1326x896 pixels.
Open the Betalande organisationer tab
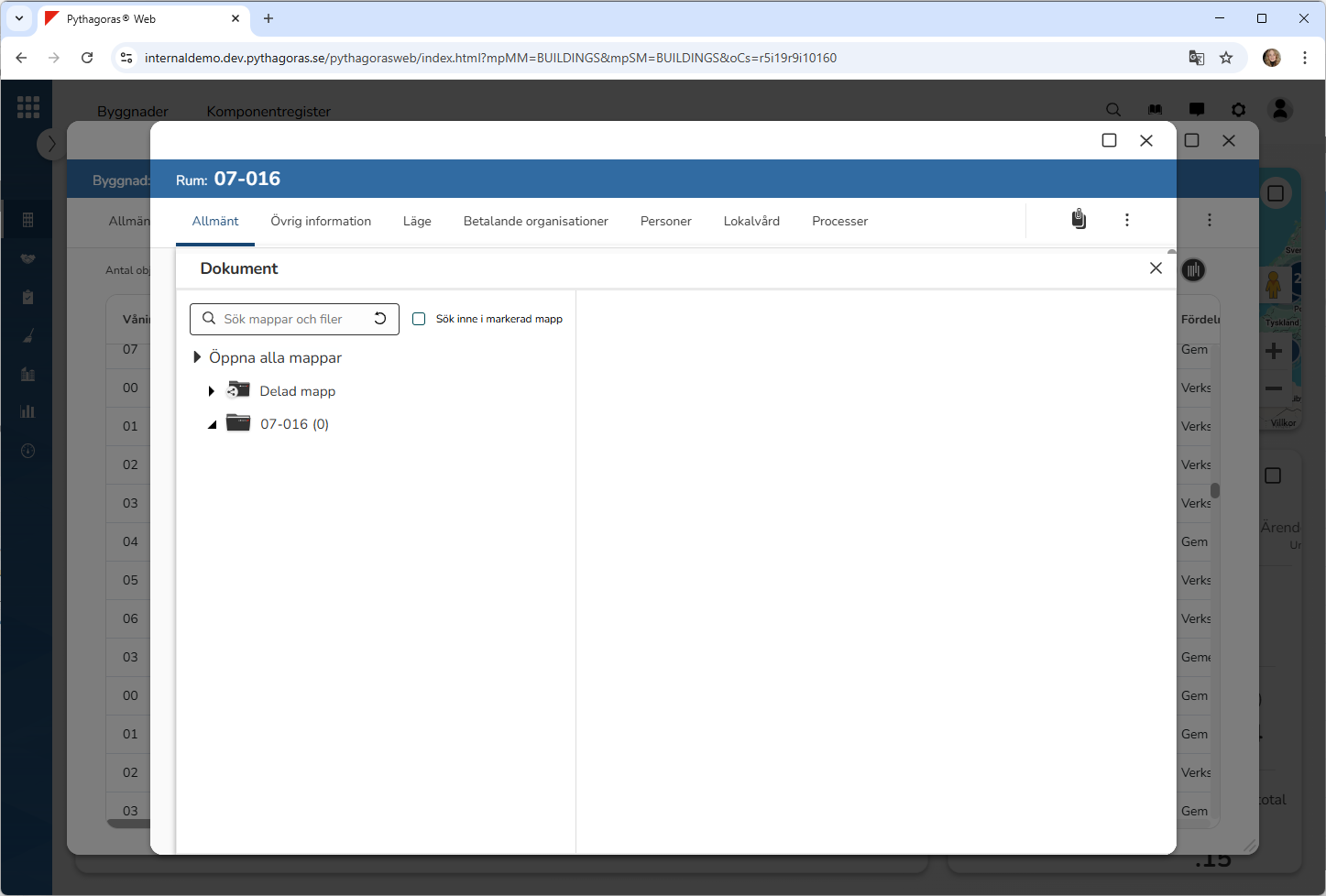click(535, 221)
